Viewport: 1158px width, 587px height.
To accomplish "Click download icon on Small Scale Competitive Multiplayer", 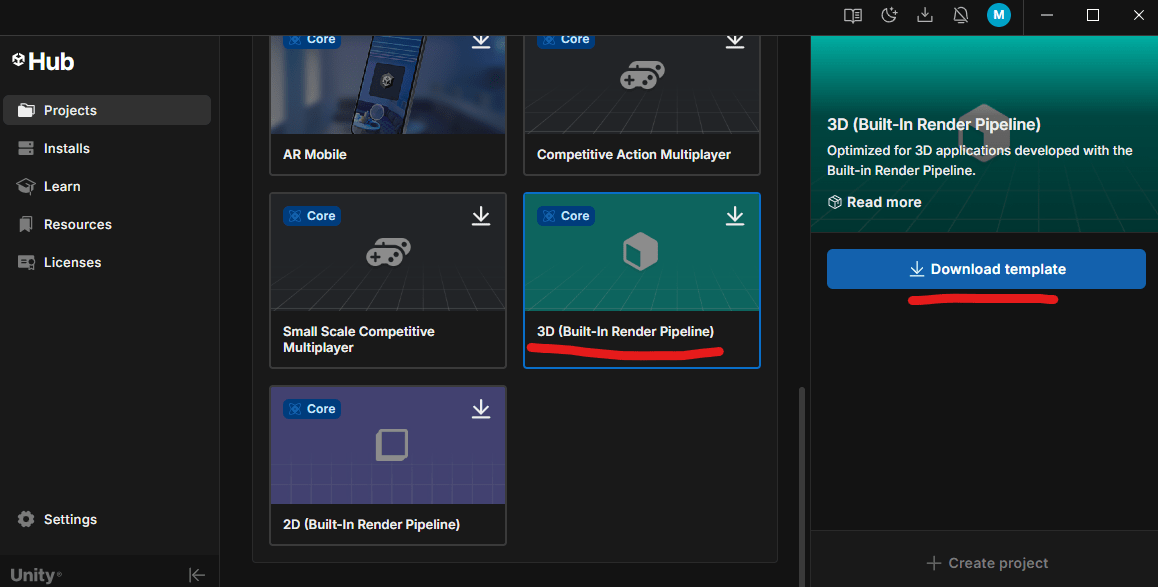I will coord(481,216).
